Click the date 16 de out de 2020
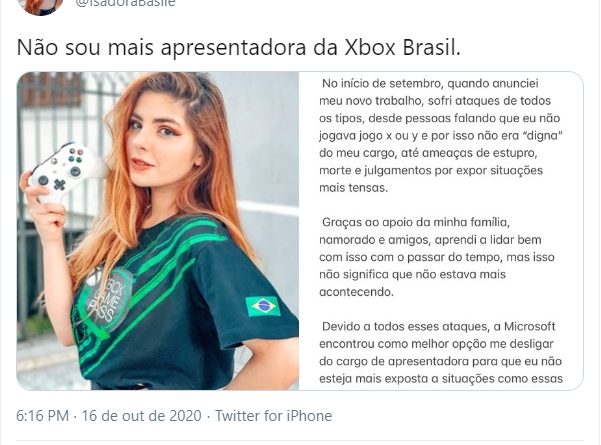 coord(141,416)
